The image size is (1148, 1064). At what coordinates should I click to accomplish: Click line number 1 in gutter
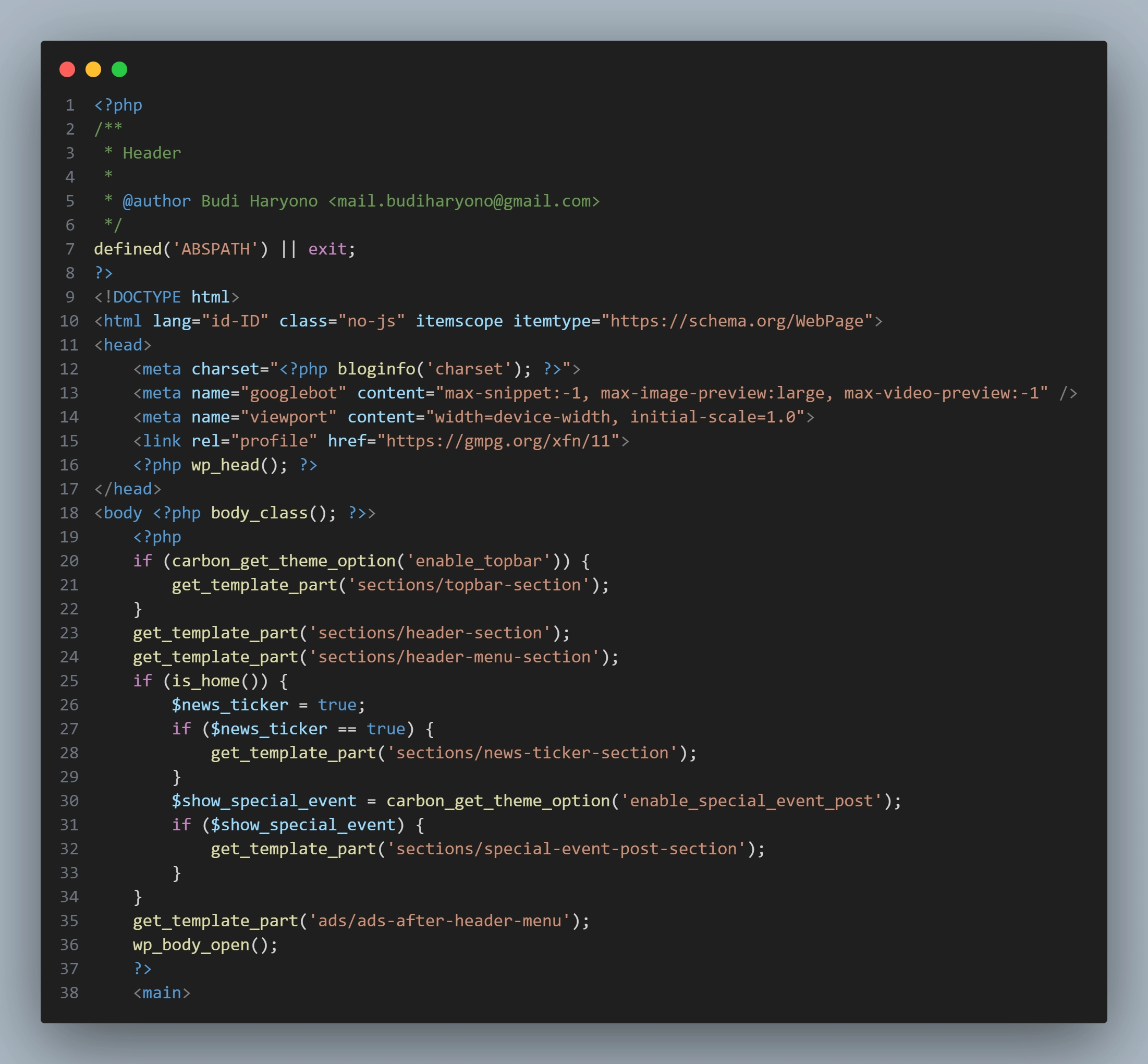coord(70,105)
